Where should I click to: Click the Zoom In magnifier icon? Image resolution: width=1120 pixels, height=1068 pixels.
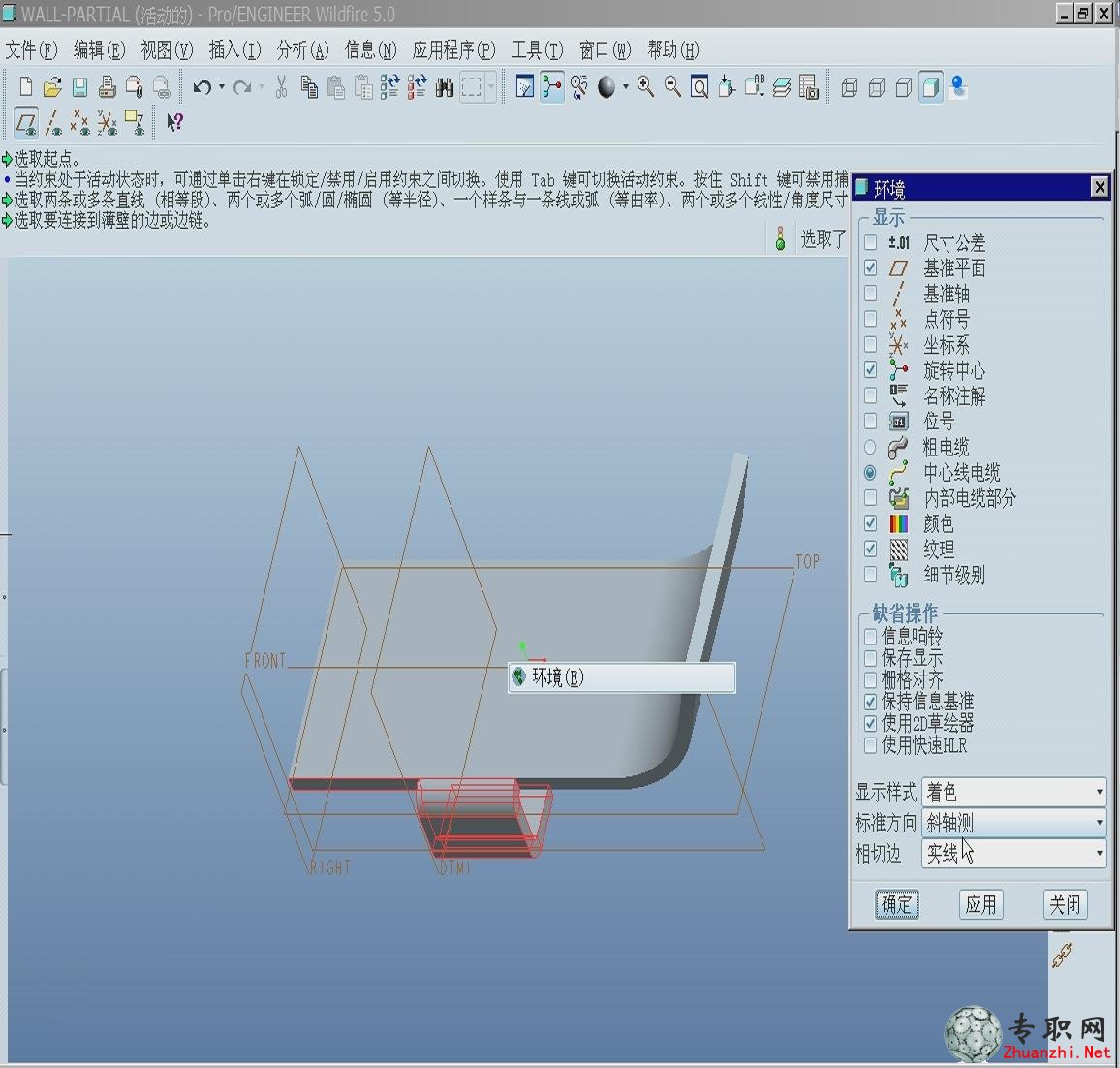645,87
